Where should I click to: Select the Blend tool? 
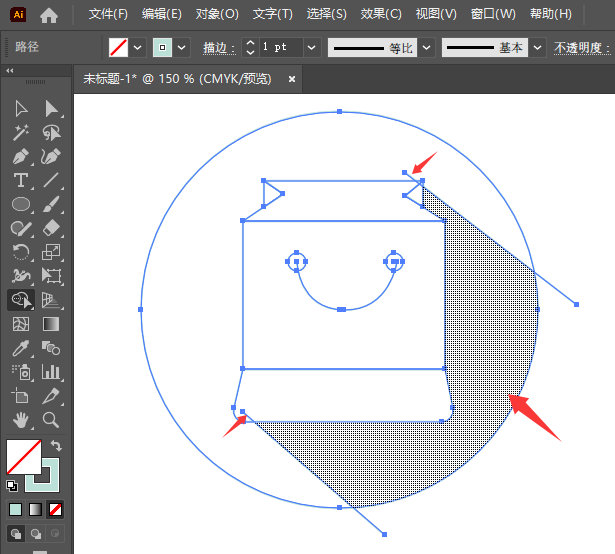[x=51, y=348]
